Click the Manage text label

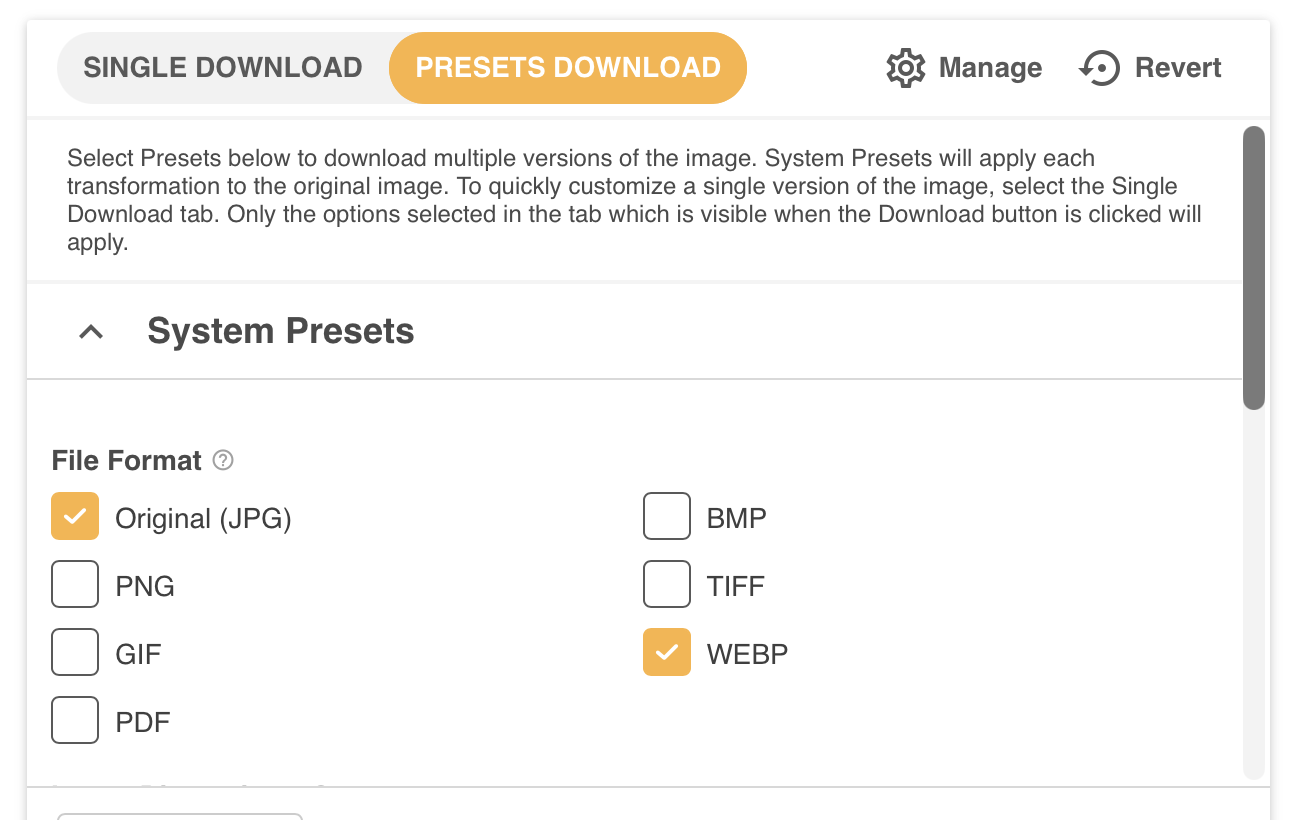[990, 68]
